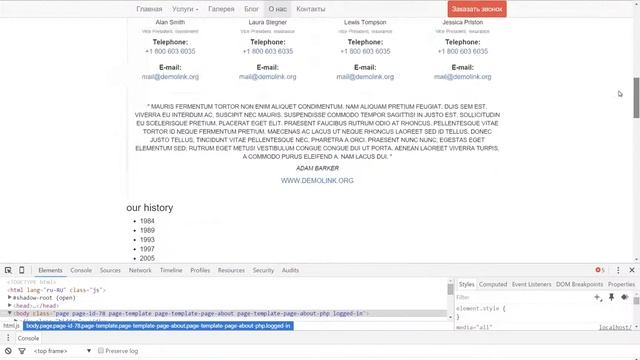Select the html breadcrumb item
Viewport: 640px width, 360px height.
click(11, 326)
